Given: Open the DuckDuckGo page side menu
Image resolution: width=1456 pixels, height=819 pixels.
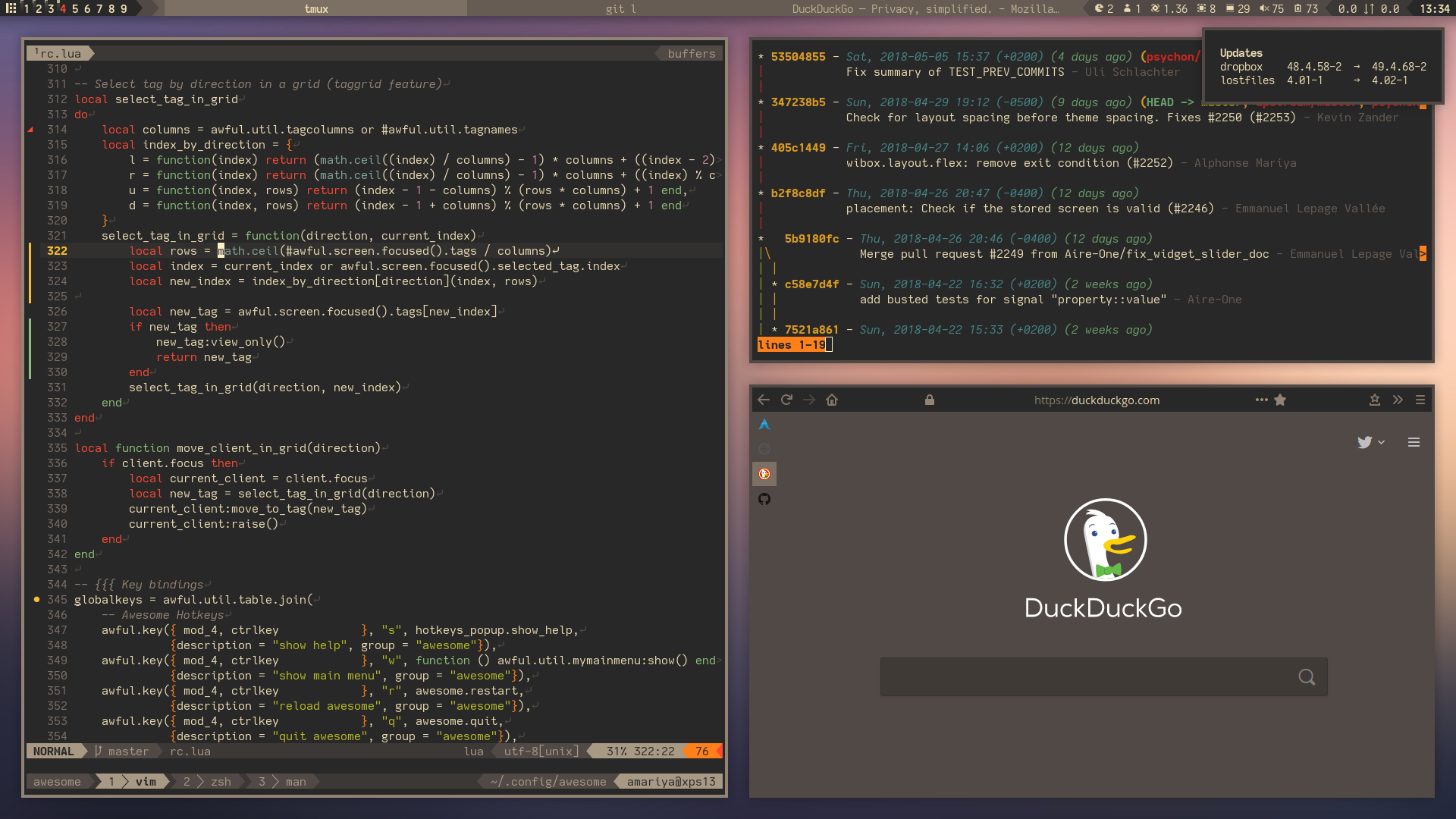Looking at the screenshot, I should click(x=1414, y=442).
